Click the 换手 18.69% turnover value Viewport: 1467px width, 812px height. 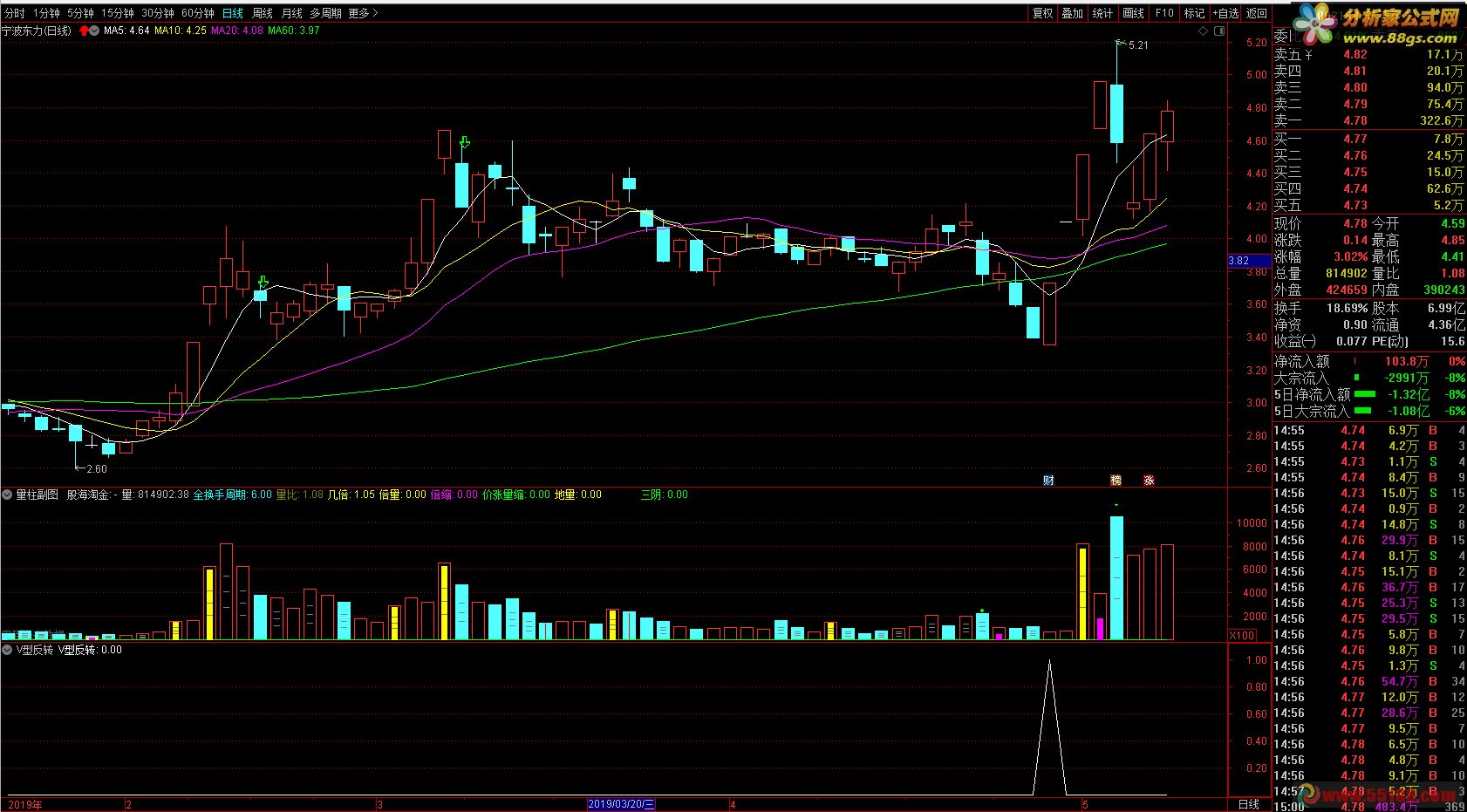point(1347,308)
